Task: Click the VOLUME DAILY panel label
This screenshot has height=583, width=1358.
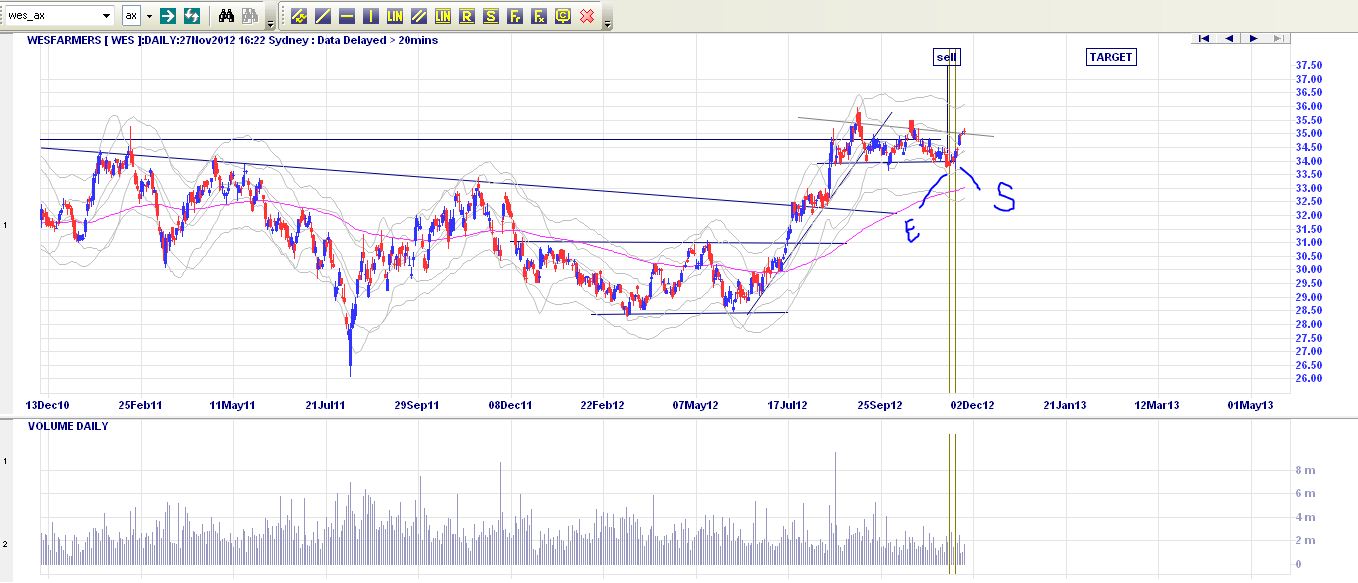Action: point(68,426)
